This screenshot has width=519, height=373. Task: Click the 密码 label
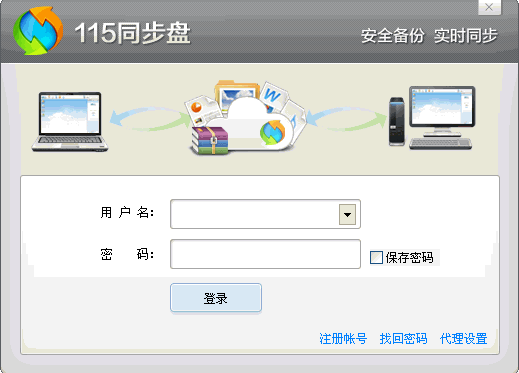[x=127, y=254]
